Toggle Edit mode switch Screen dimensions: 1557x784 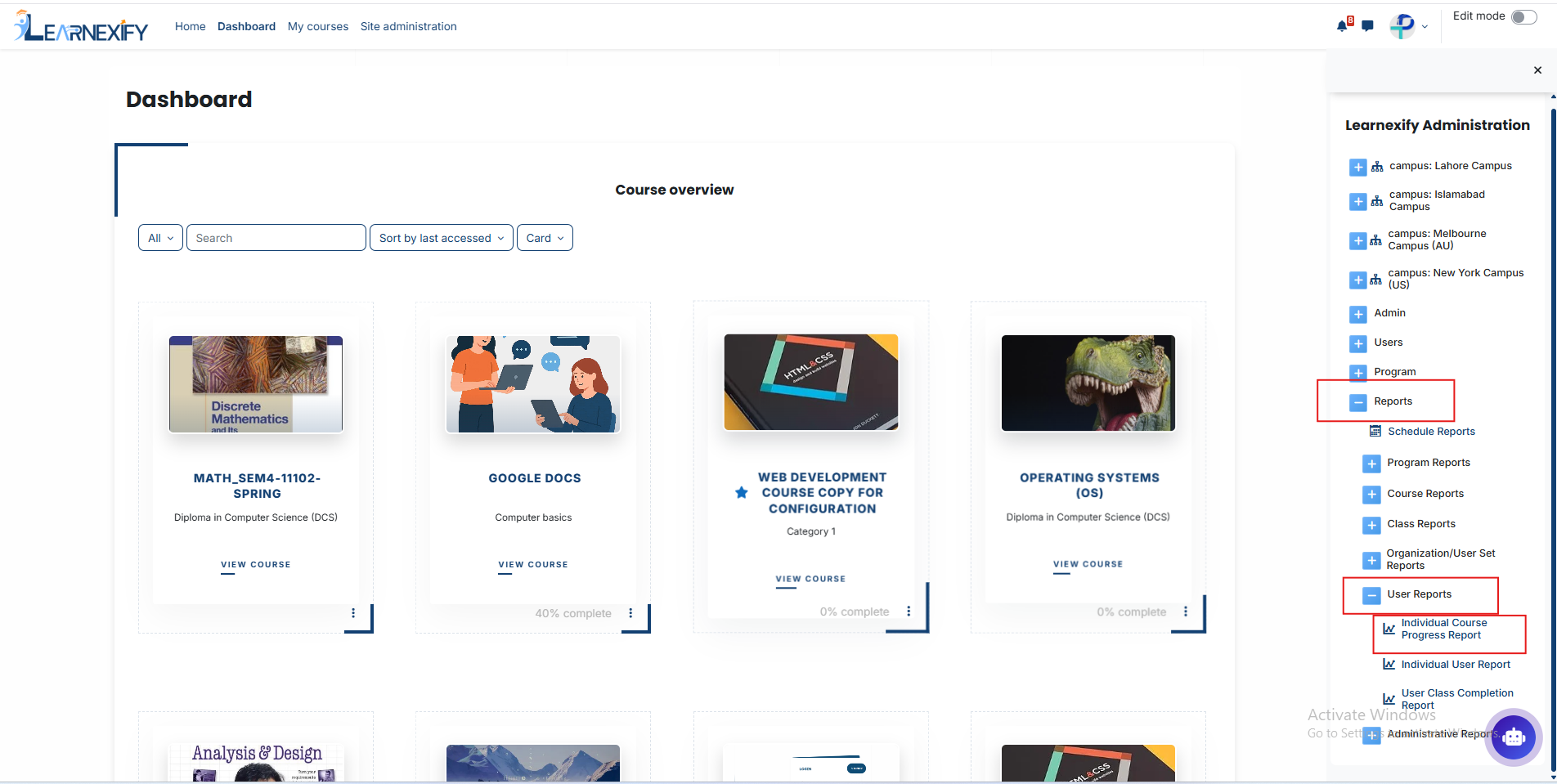(x=1524, y=17)
